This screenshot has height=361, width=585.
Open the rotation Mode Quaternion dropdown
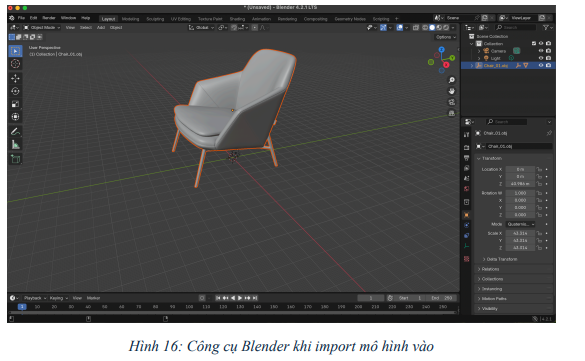[520, 224]
